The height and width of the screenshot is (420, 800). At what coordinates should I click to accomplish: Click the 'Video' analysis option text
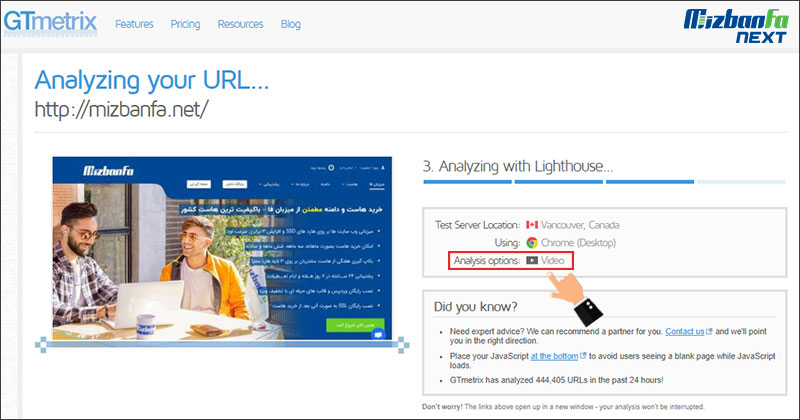[553, 260]
